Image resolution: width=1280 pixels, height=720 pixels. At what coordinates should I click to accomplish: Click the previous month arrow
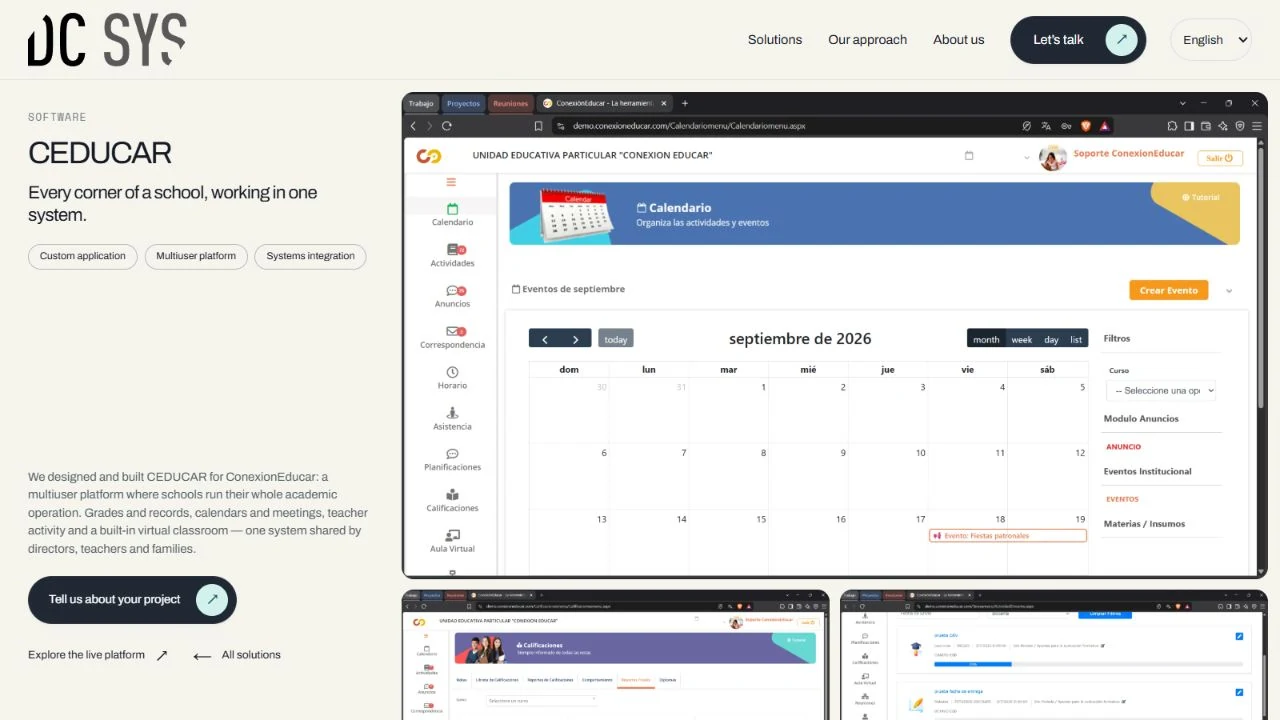(544, 339)
